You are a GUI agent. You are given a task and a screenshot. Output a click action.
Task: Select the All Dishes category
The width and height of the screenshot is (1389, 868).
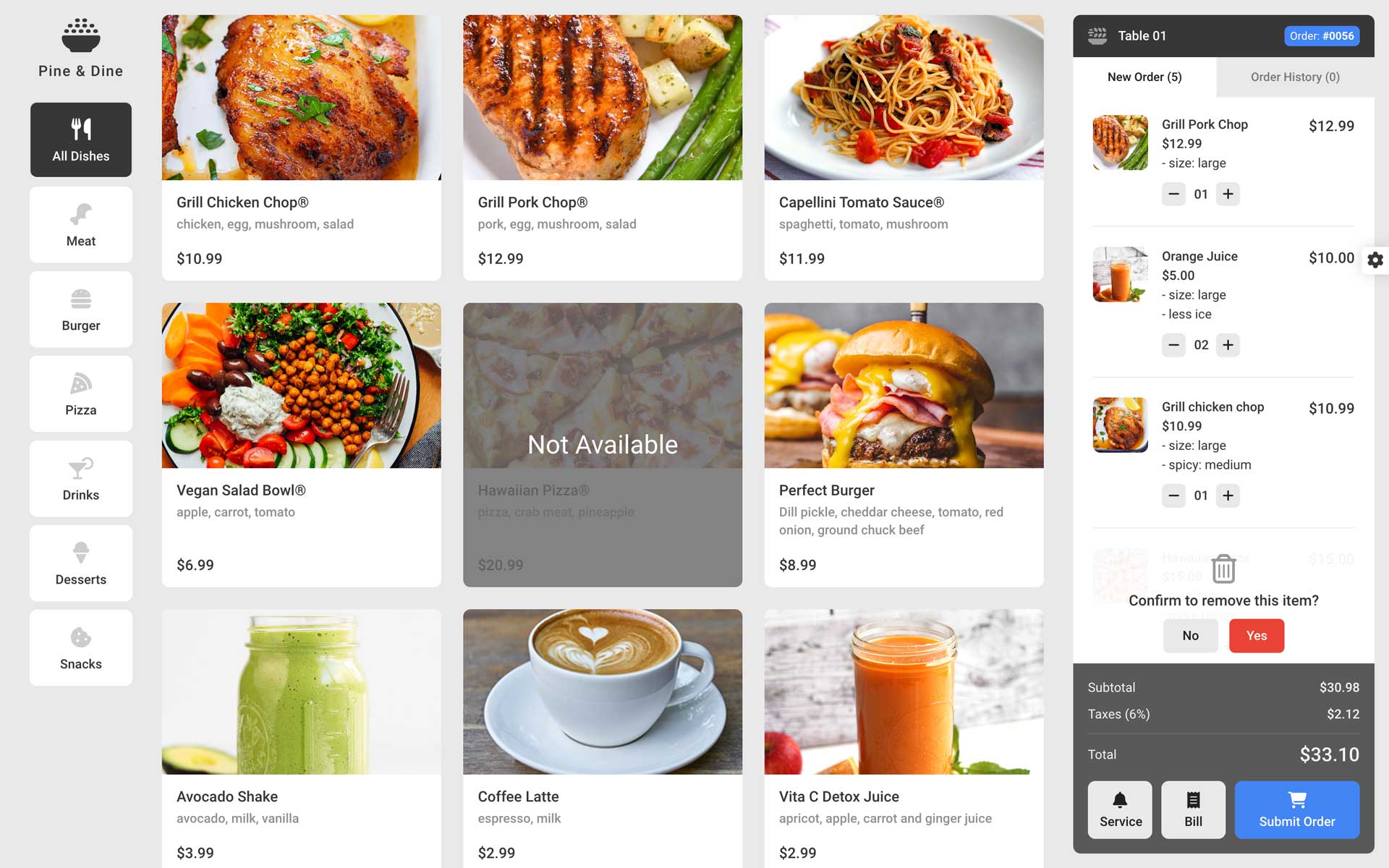pos(80,140)
